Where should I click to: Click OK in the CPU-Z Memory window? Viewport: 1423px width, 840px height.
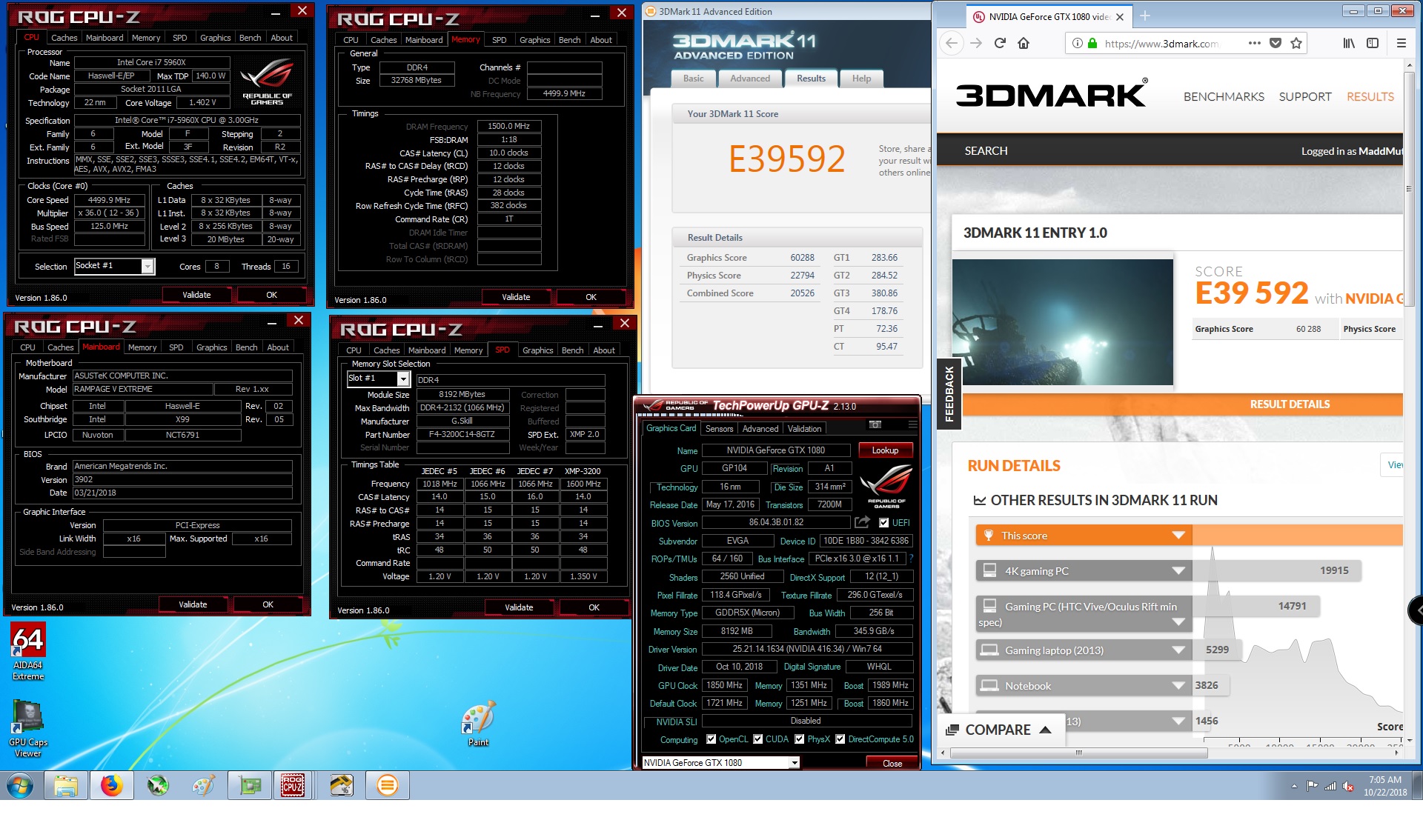(x=591, y=297)
